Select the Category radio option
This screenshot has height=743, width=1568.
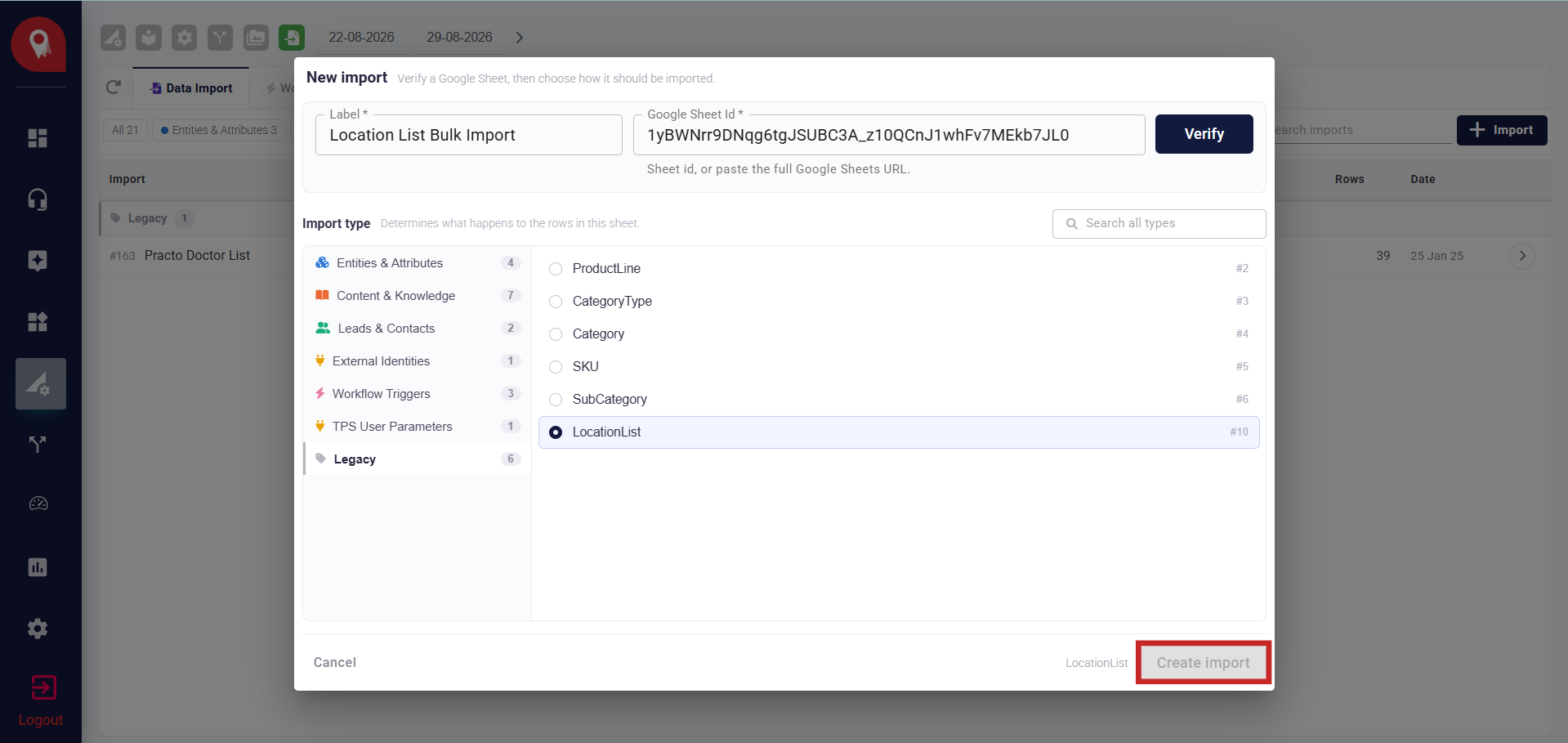pyautogui.click(x=556, y=334)
